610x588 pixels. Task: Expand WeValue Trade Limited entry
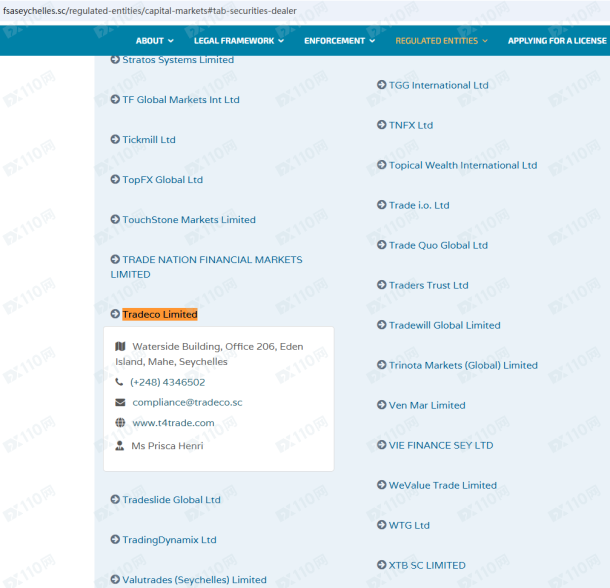pos(443,485)
